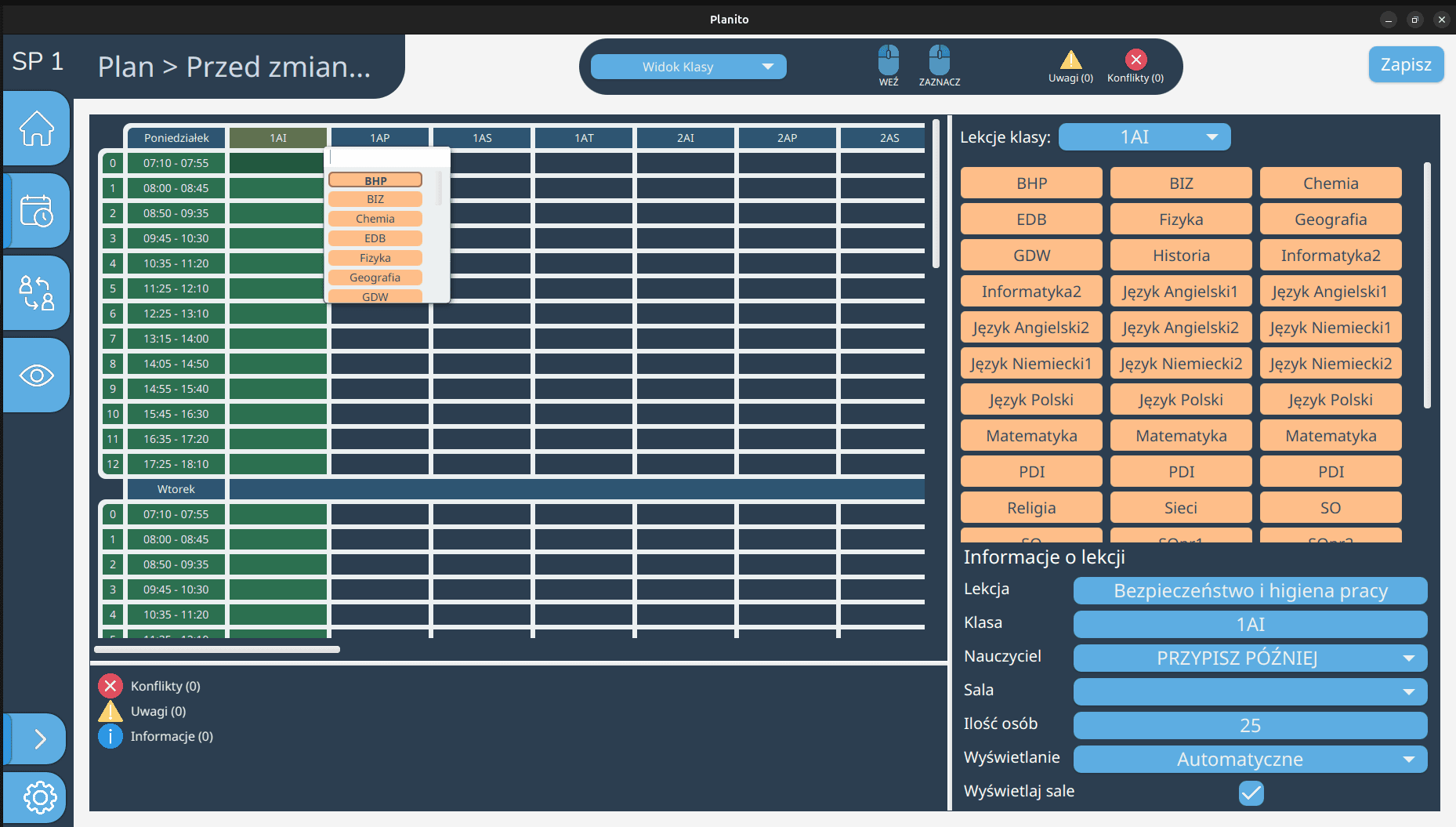Open the Sala dropdown
The height and width of the screenshot is (827, 1456).
click(1250, 691)
